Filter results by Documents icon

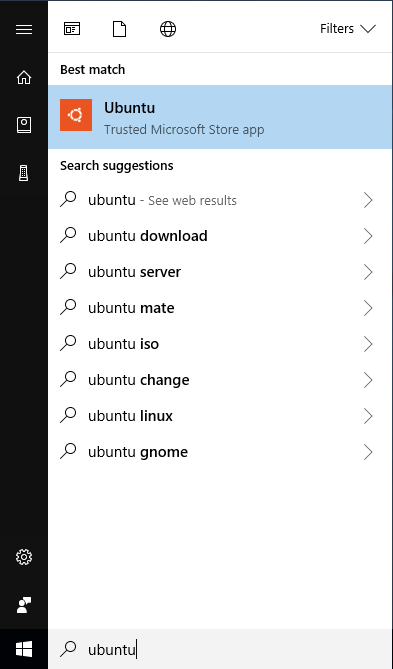119,29
